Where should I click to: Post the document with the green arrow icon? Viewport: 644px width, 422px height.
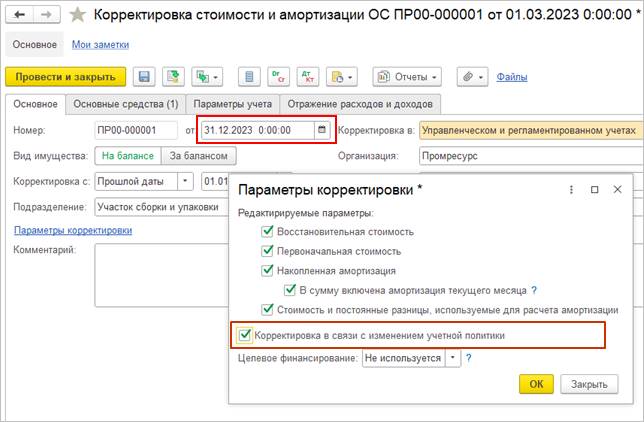click(173, 77)
